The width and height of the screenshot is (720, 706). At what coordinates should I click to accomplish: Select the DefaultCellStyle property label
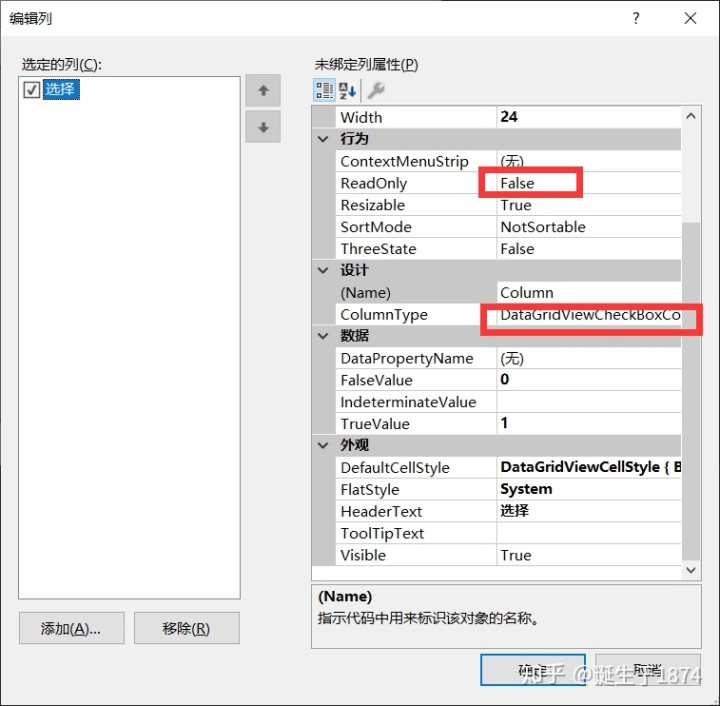[x=395, y=467]
